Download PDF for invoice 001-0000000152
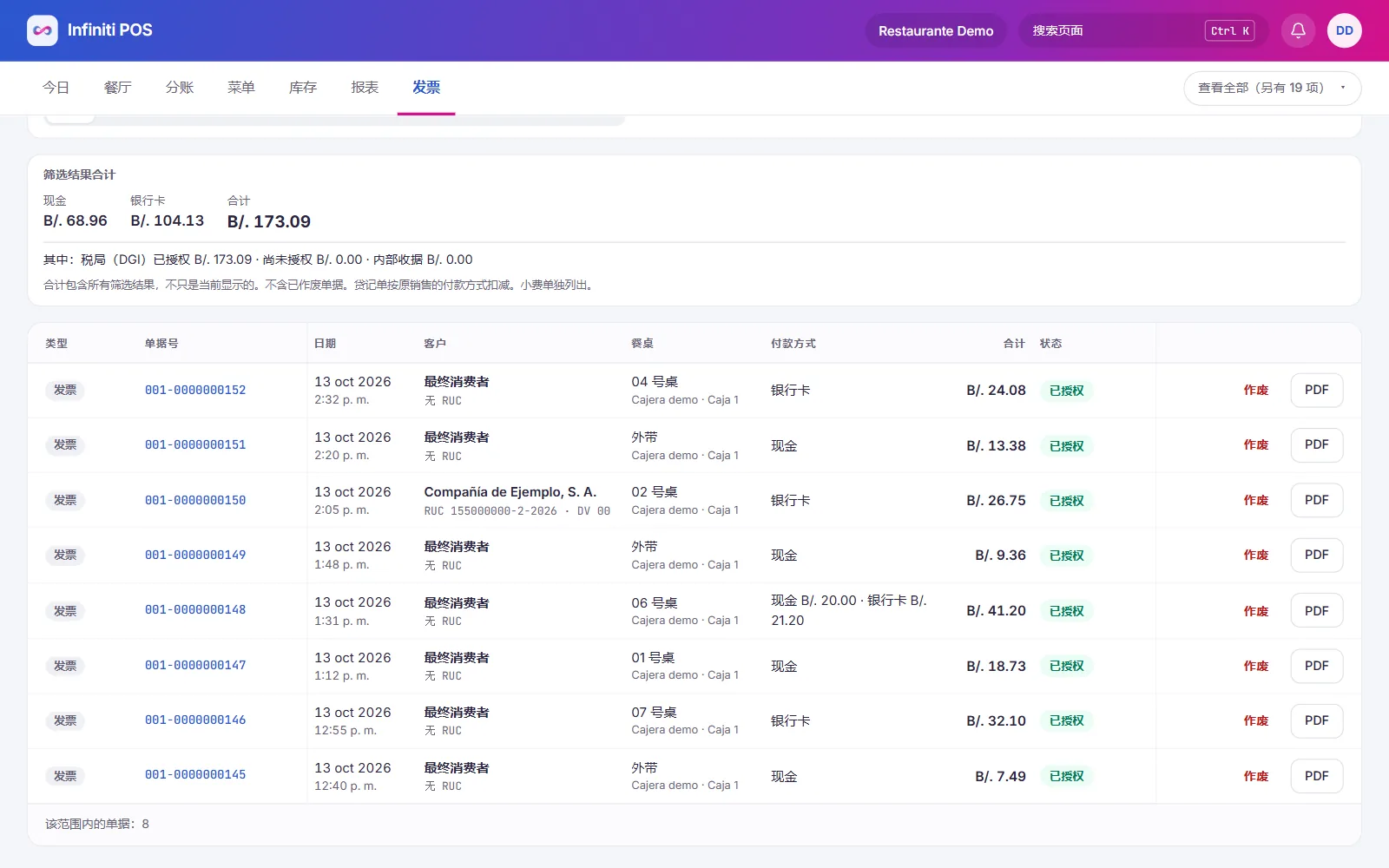The height and width of the screenshot is (868, 1389). click(x=1316, y=390)
